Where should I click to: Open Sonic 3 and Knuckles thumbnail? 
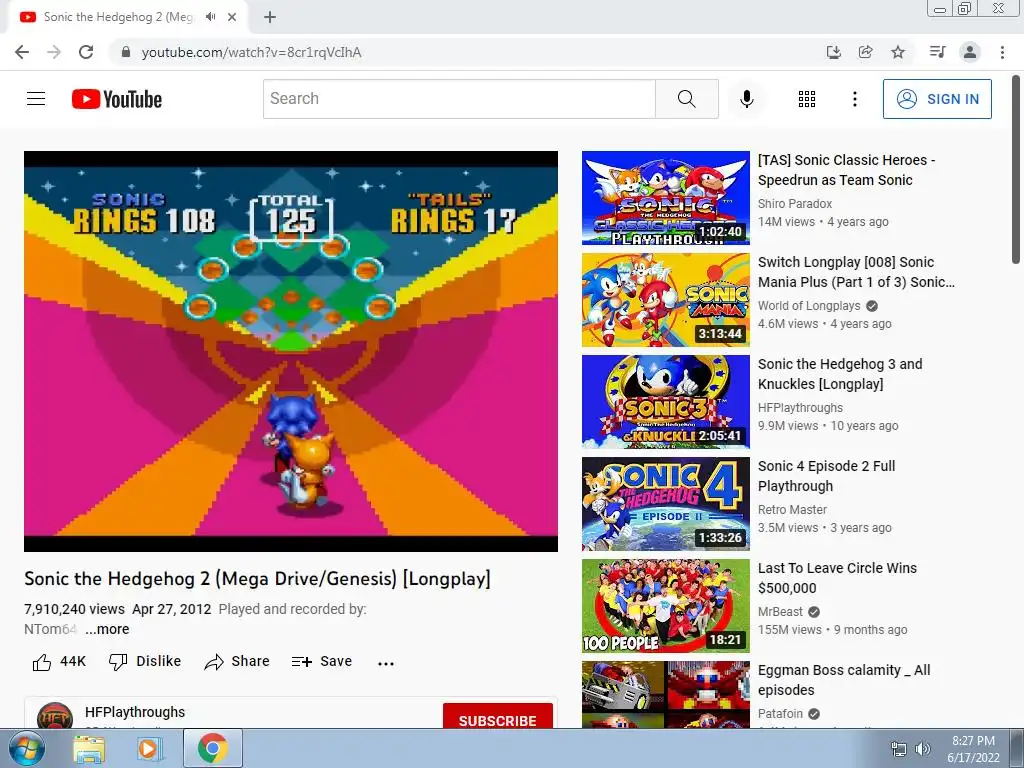(x=665, y=402)
